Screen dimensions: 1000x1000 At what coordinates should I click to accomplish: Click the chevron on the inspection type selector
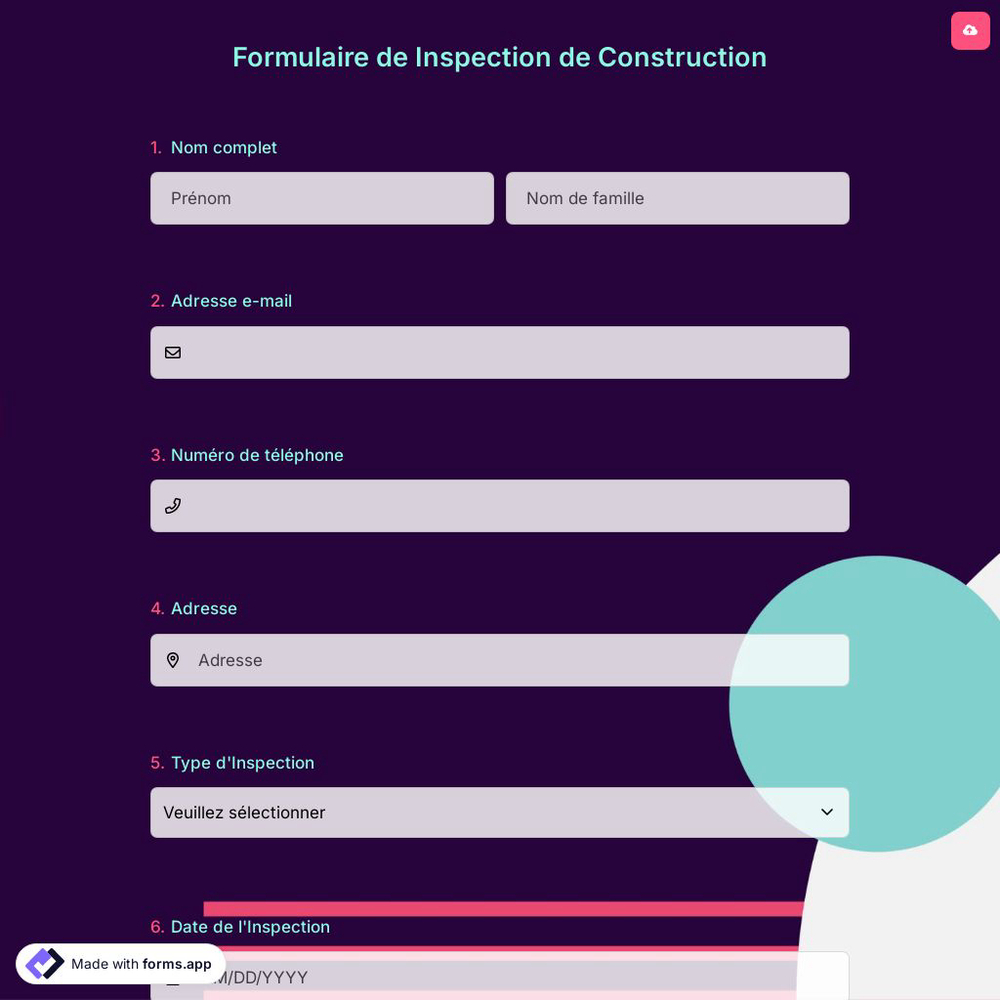click(827, 812)
